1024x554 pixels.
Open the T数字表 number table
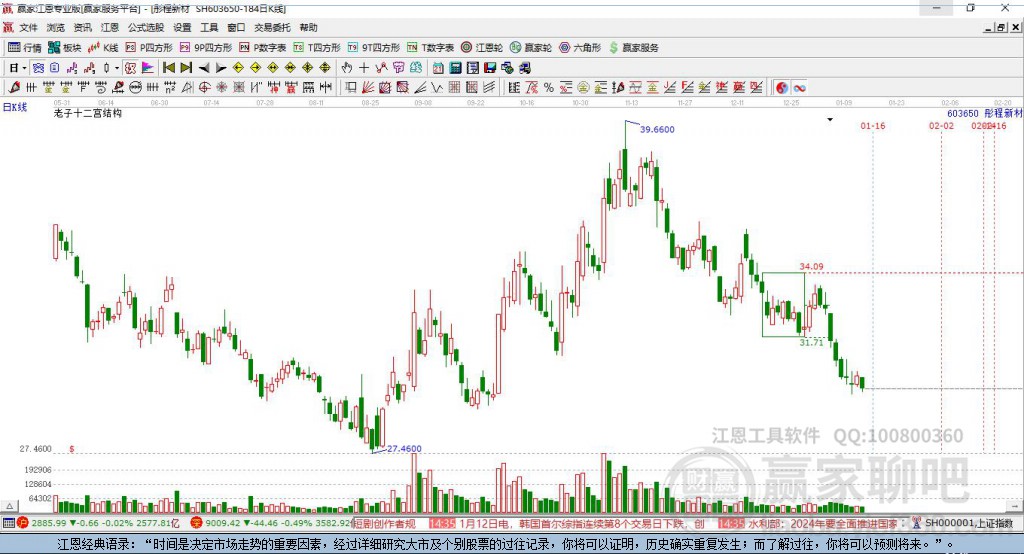pyautogui.click(x=430, y=48)
